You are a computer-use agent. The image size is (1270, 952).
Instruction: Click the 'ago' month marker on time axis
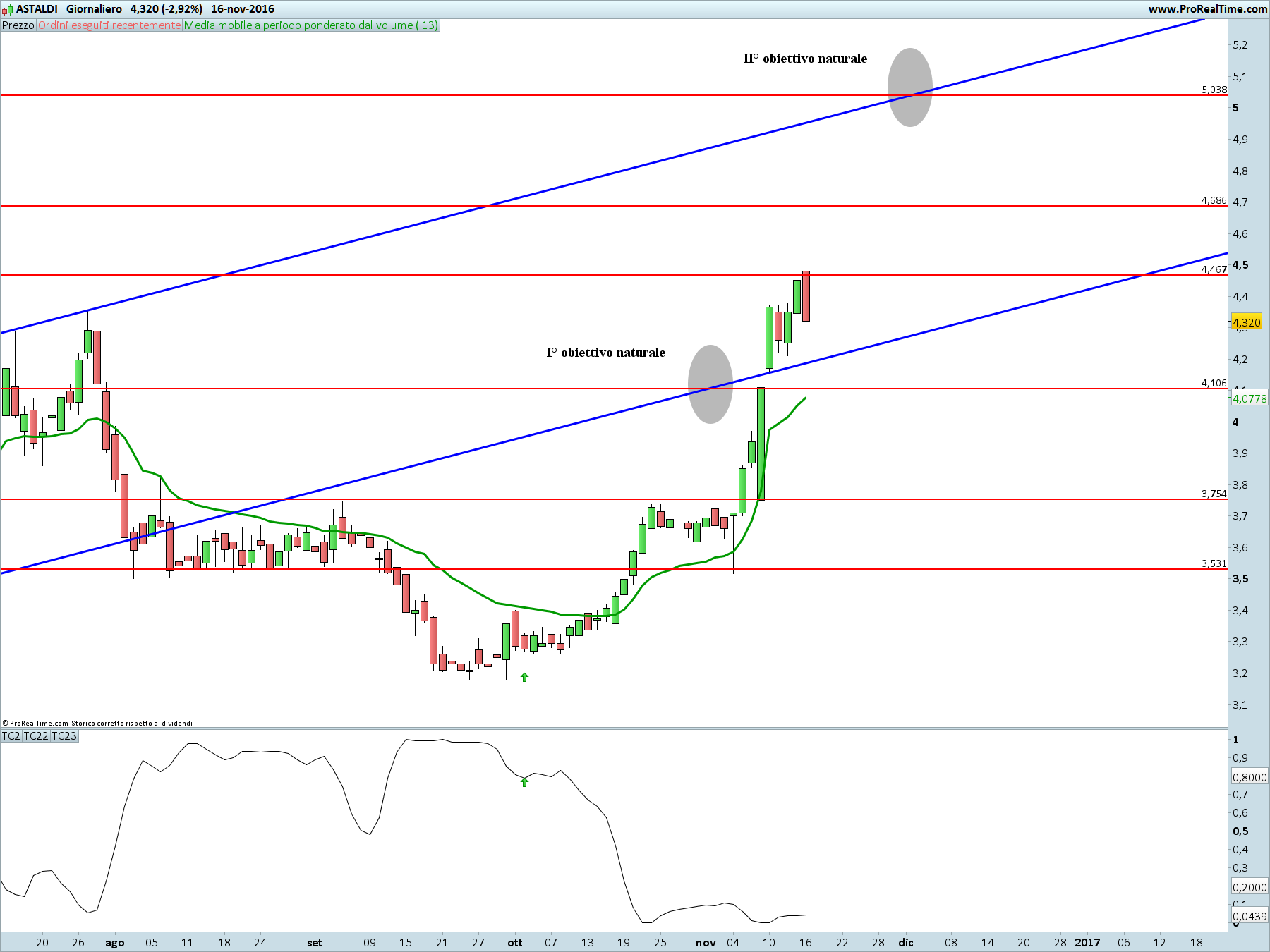point(115,943)
